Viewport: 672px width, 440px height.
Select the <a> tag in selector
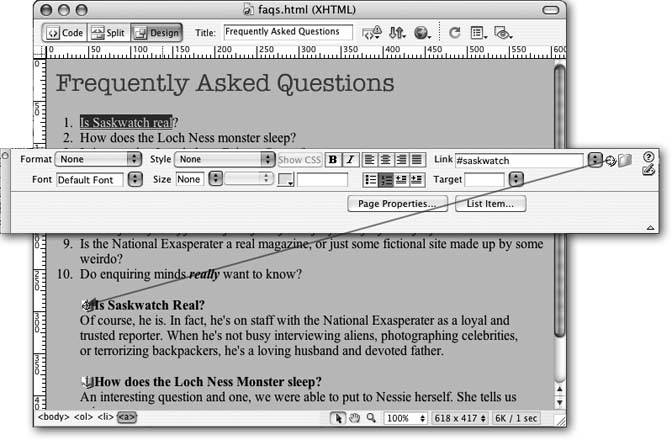(x=126, y=417)
